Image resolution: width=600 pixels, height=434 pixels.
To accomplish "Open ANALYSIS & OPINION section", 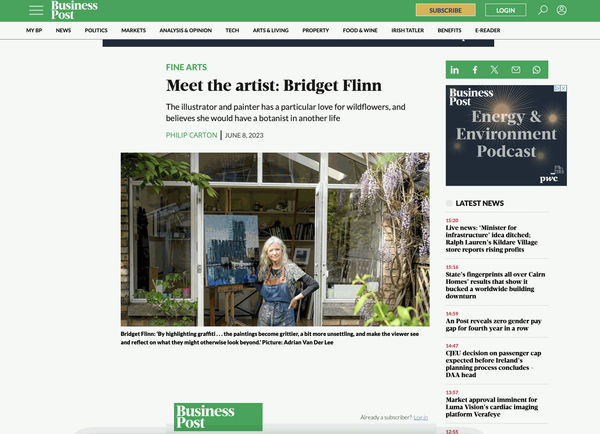I will 186,30.
